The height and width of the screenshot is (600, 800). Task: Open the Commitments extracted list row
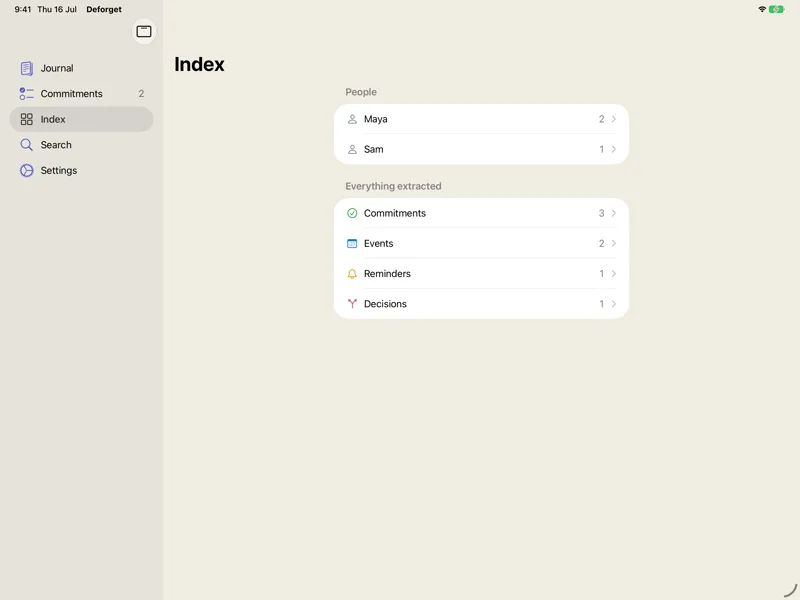(481, 213)
